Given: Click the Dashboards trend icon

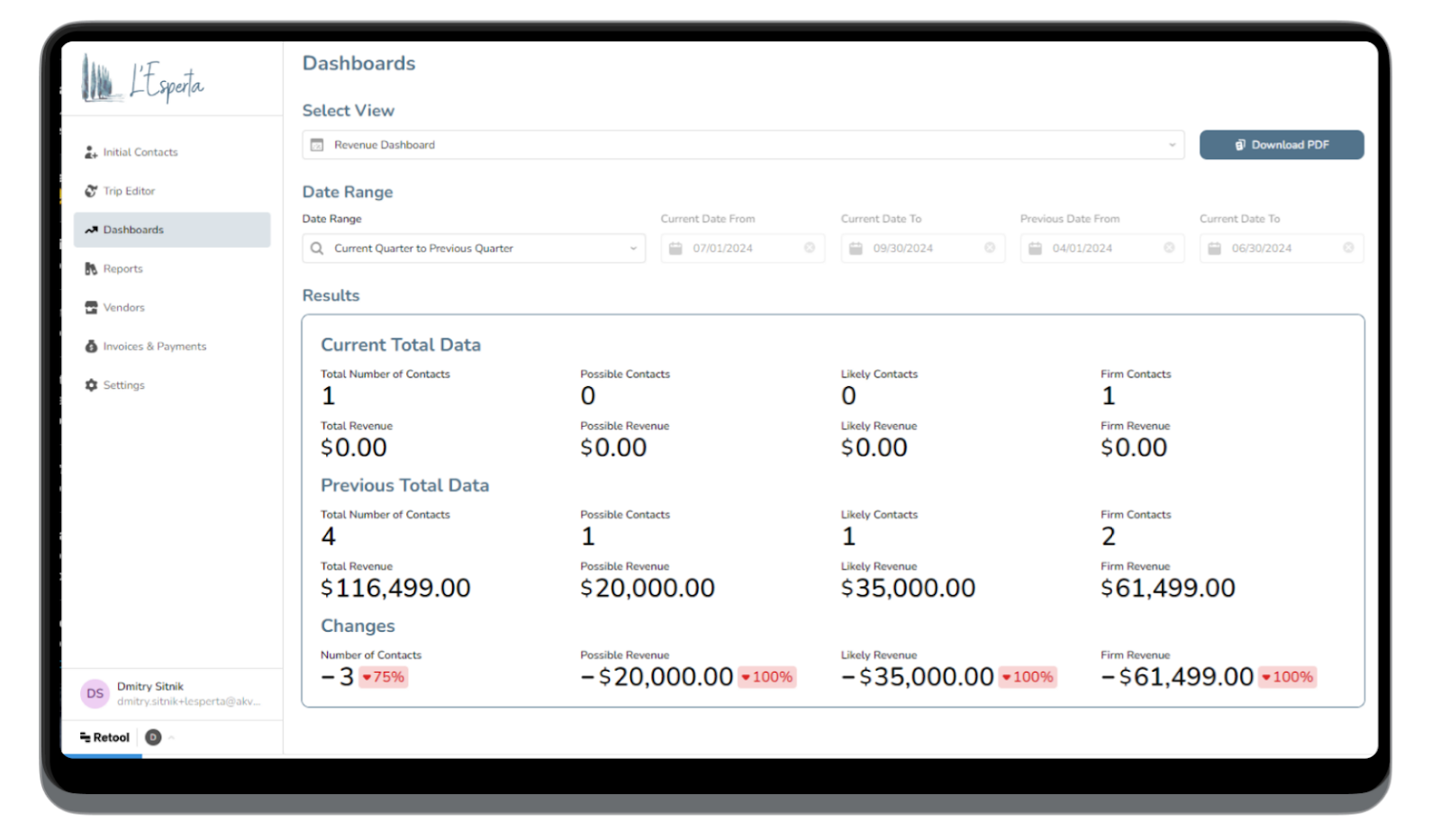Looking at the screenshot, I should (91, 230).
